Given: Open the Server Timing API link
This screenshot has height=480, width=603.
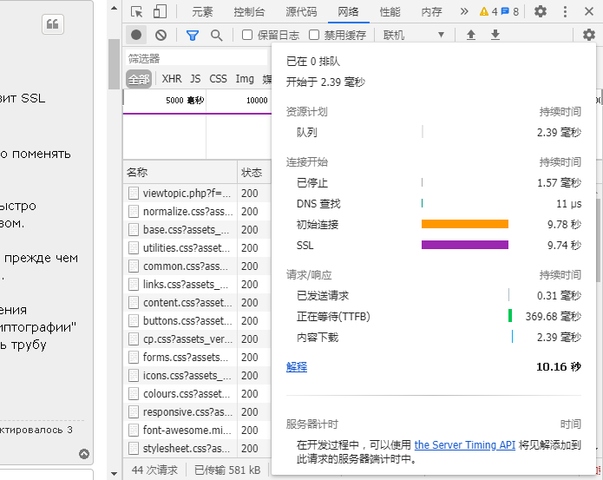Looking at the screenshot, I should (x=465, y=445).
